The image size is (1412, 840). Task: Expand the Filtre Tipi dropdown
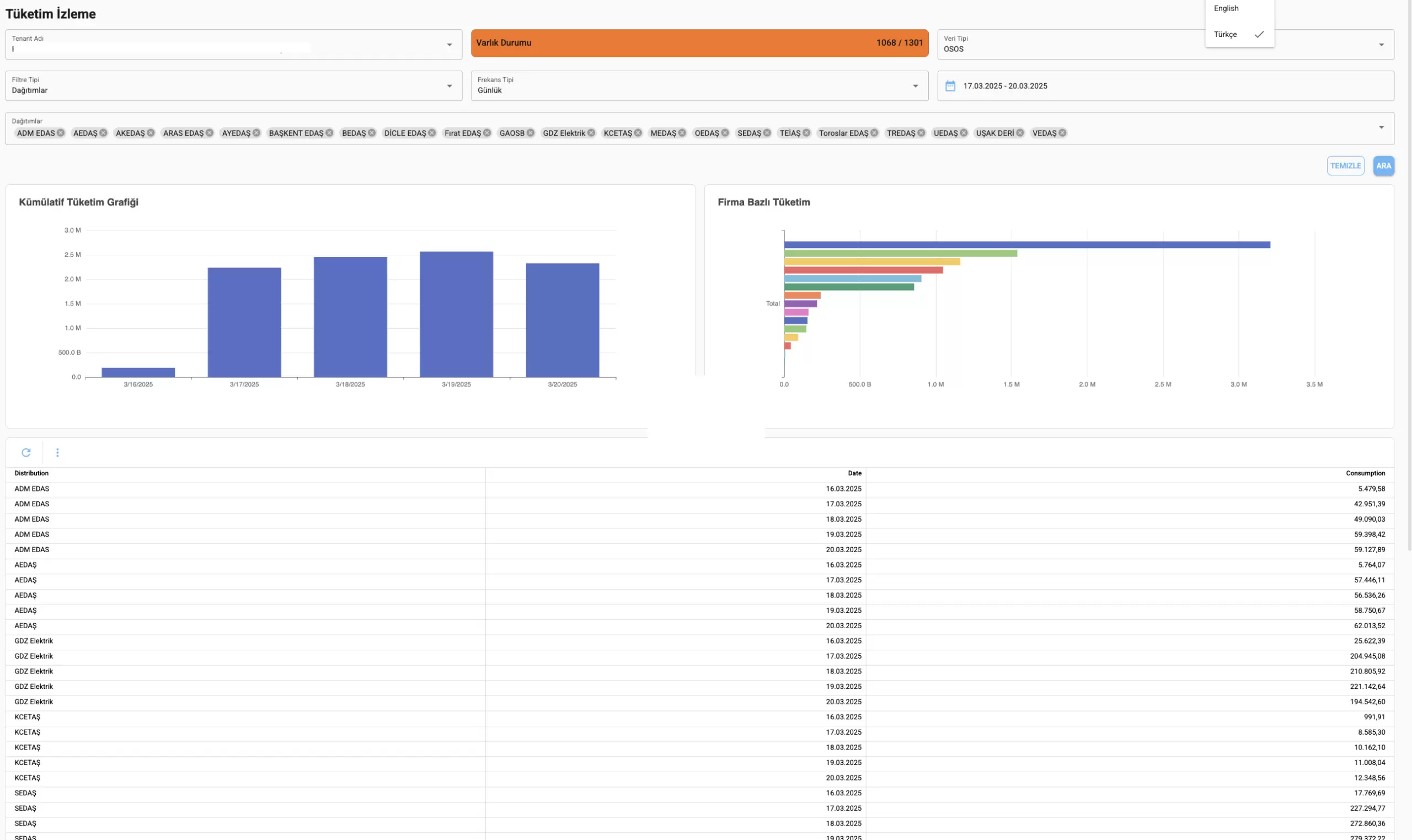tap(450, 86)
